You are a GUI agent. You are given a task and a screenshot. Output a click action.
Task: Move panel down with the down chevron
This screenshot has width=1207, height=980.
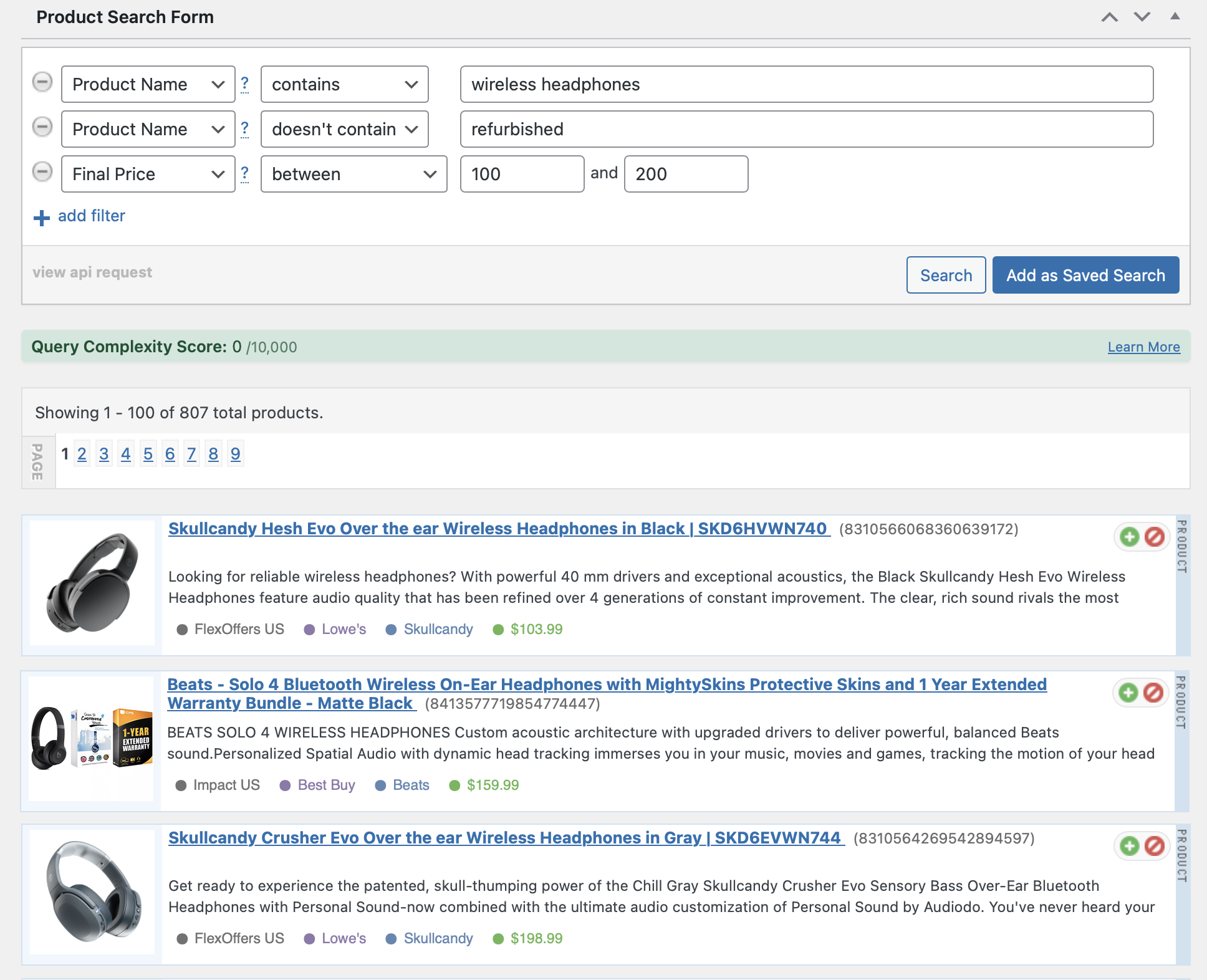pos(1142,17)
